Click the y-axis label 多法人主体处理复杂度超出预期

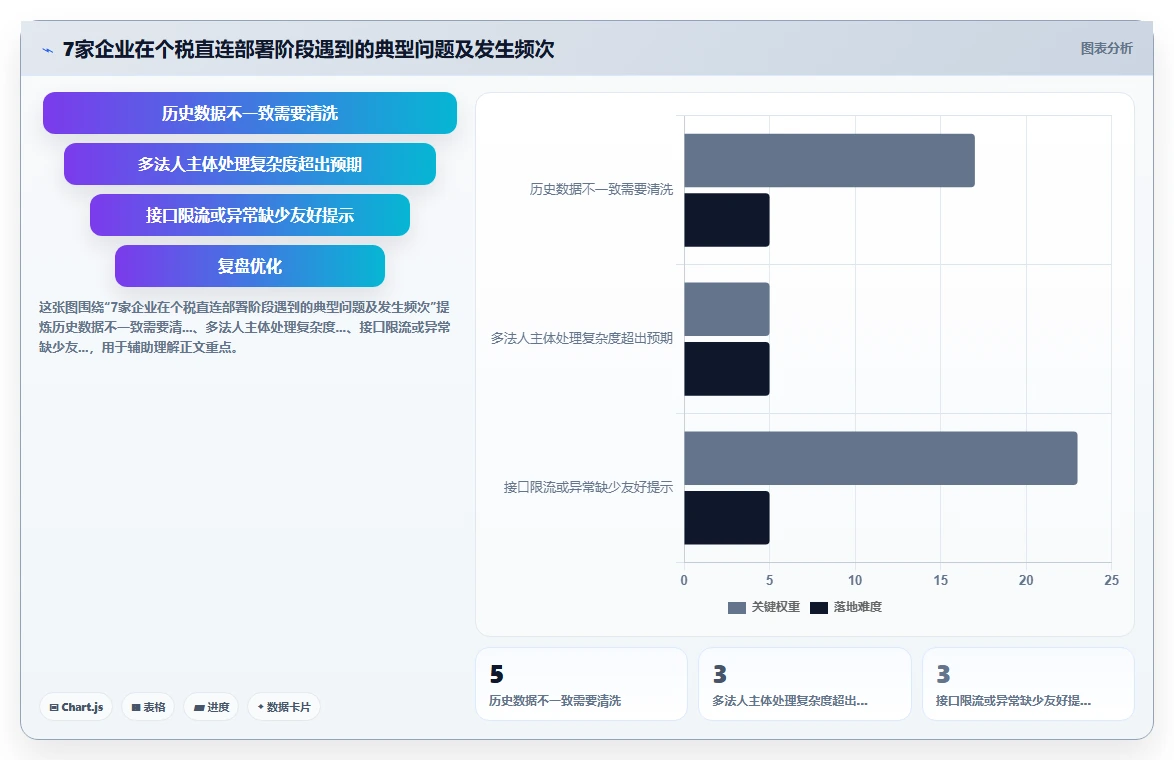pos(582,338)
